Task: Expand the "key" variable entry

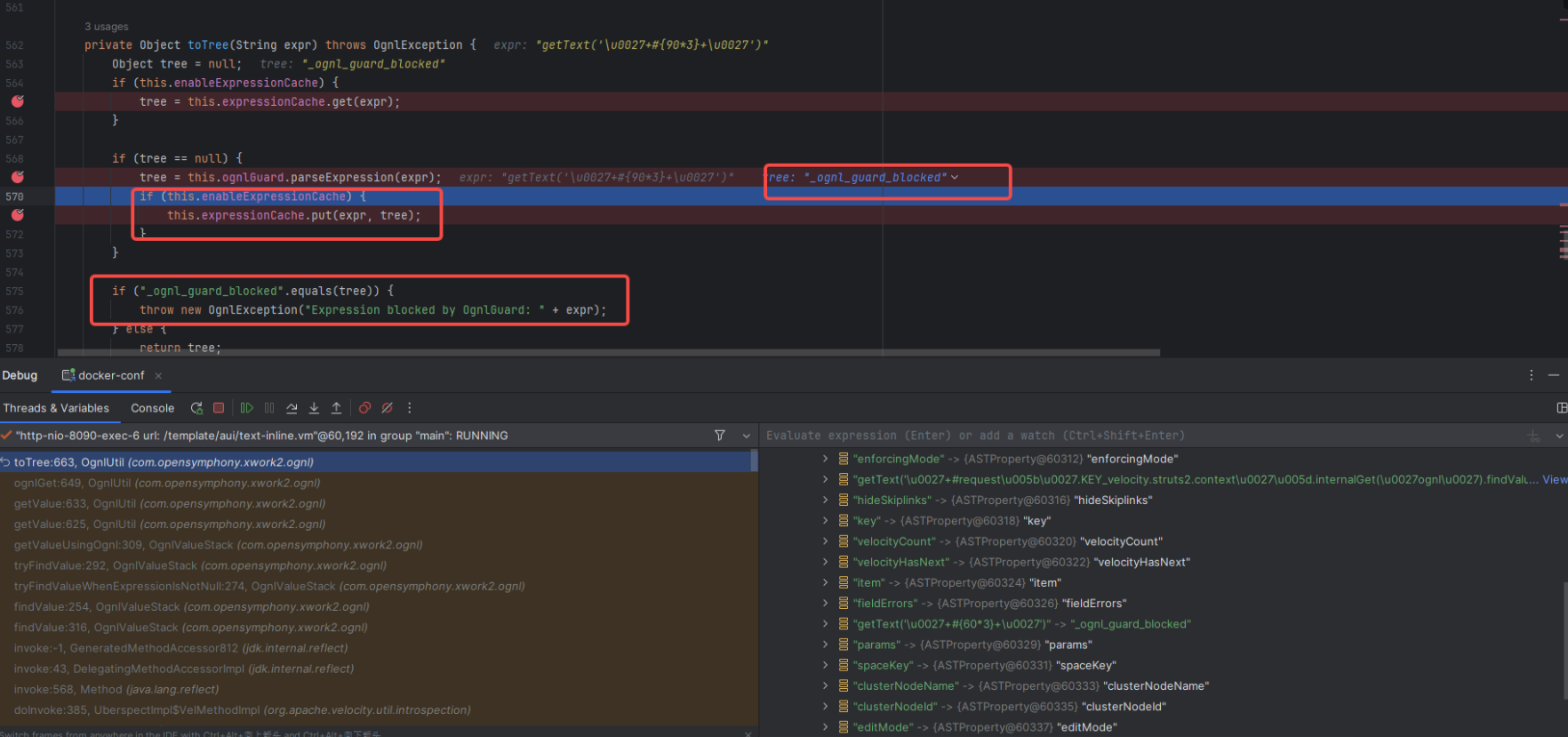Action: [825, 520]
